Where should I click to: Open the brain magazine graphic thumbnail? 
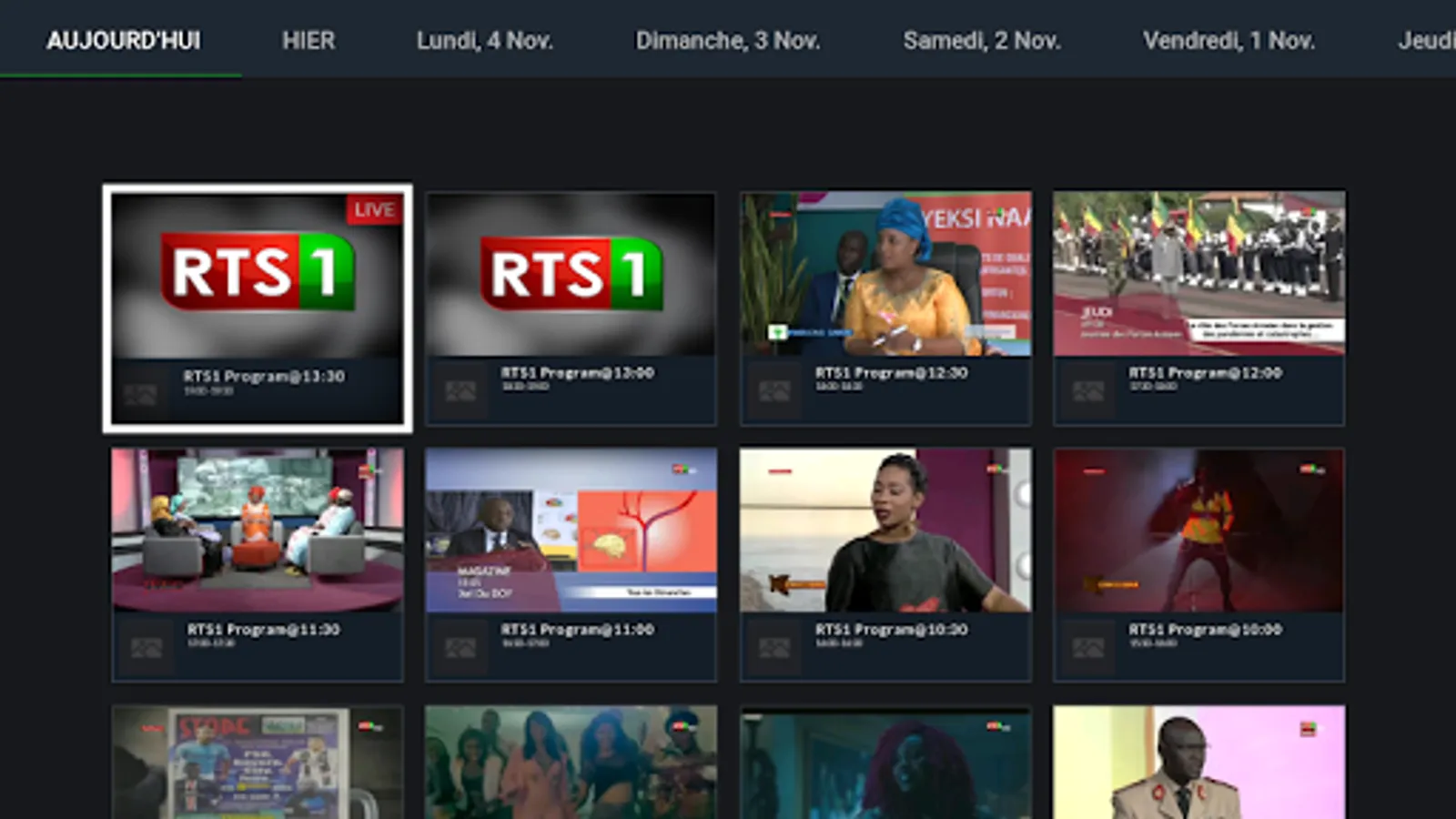(571, 530)
